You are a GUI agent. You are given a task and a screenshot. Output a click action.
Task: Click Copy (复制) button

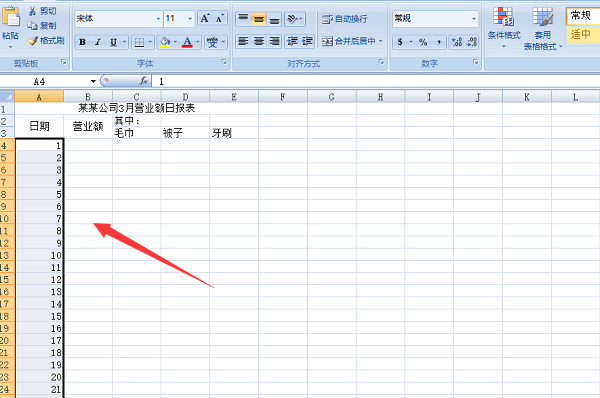42,26
